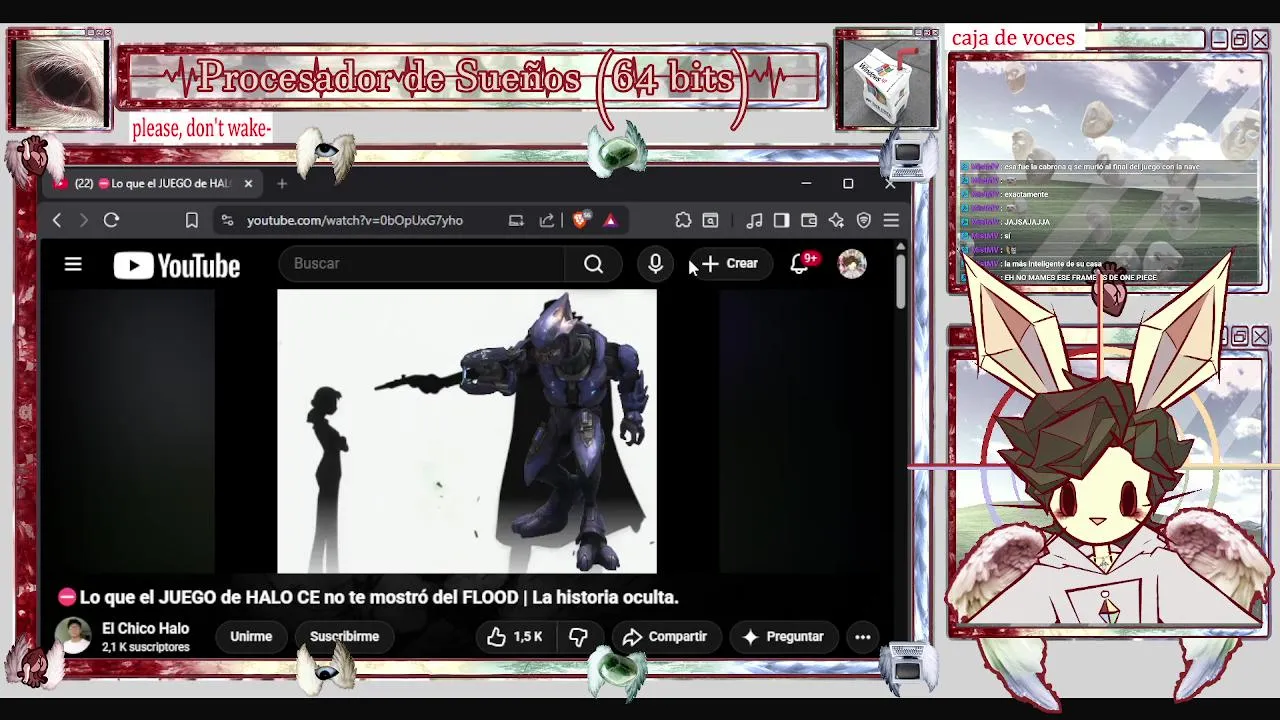Go back to the previous browser page
This screenshot has width=1280, height=720.
click(x=57, y=220)
